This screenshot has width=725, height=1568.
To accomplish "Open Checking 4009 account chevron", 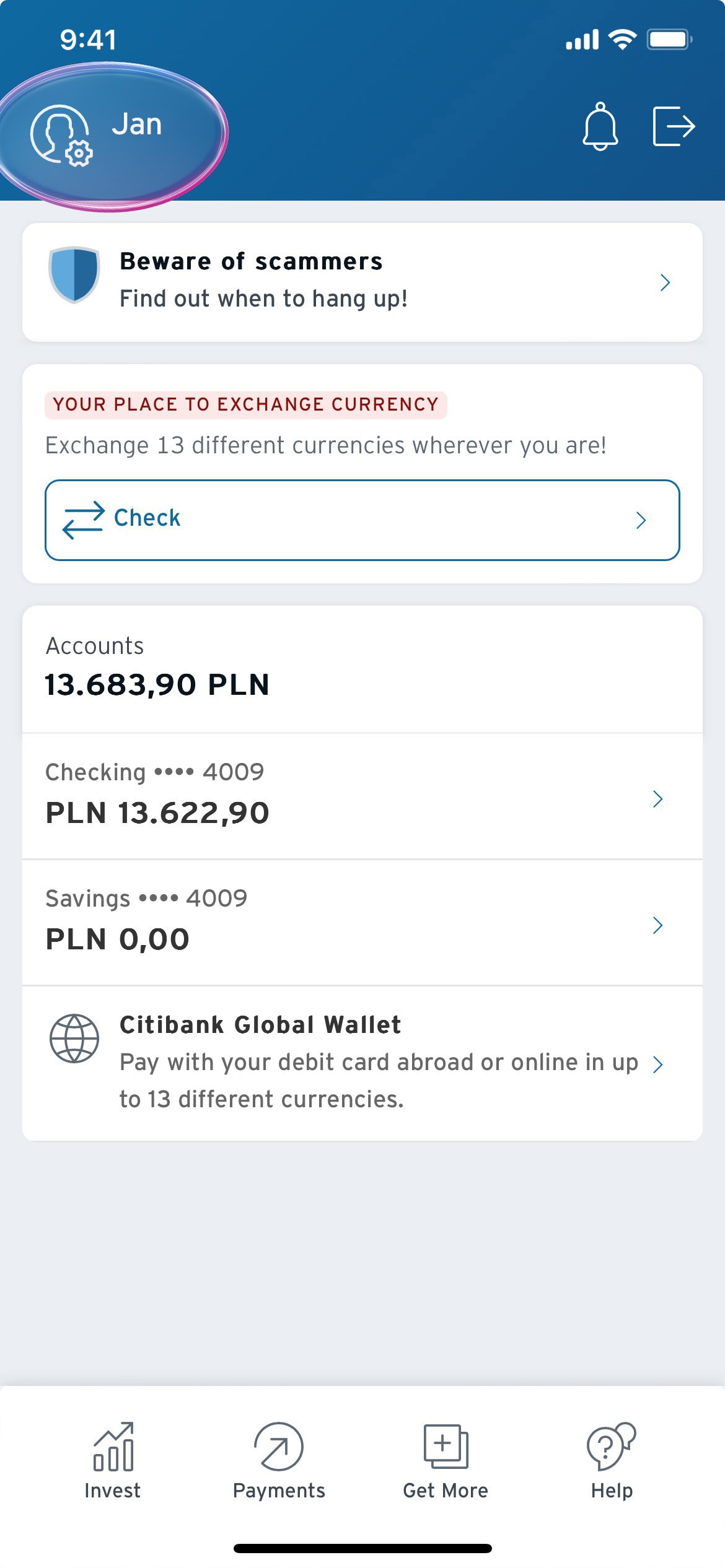I will click(x=658, y=799).
